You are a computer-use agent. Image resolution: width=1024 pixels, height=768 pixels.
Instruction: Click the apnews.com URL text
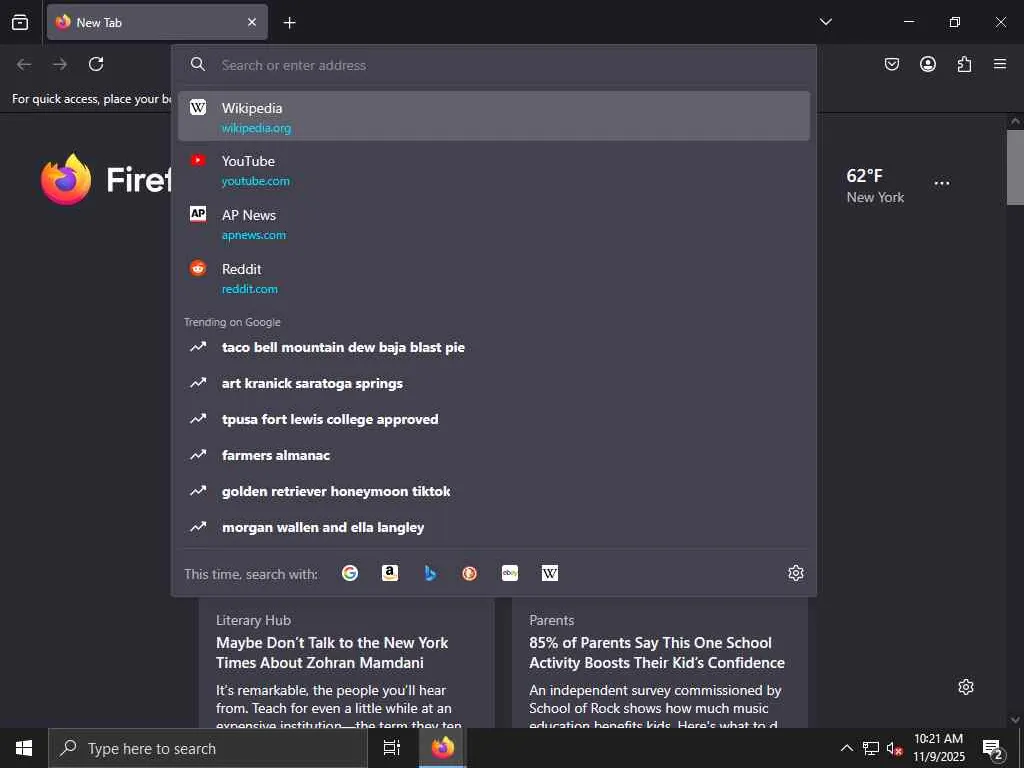coord(253,235)
